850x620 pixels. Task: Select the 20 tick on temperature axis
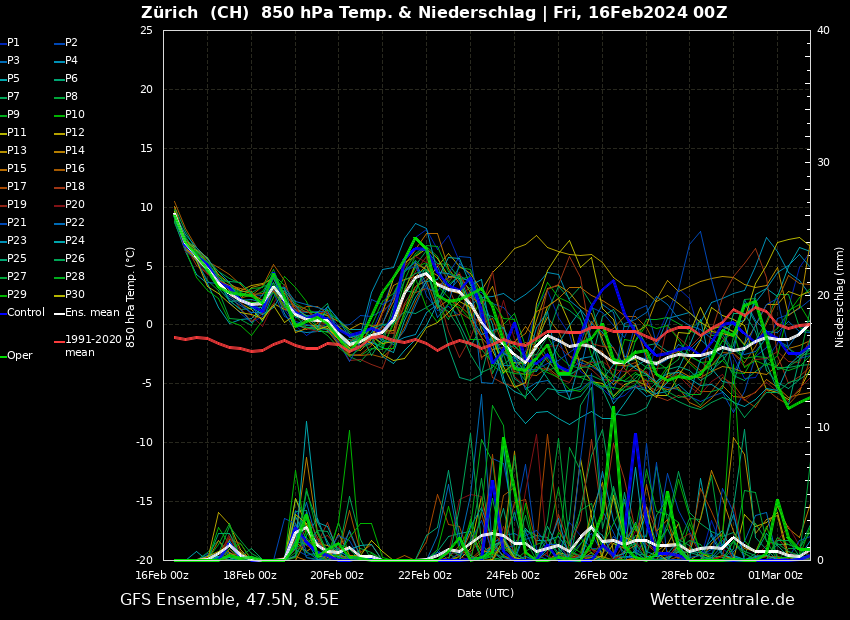coord(146,89)
